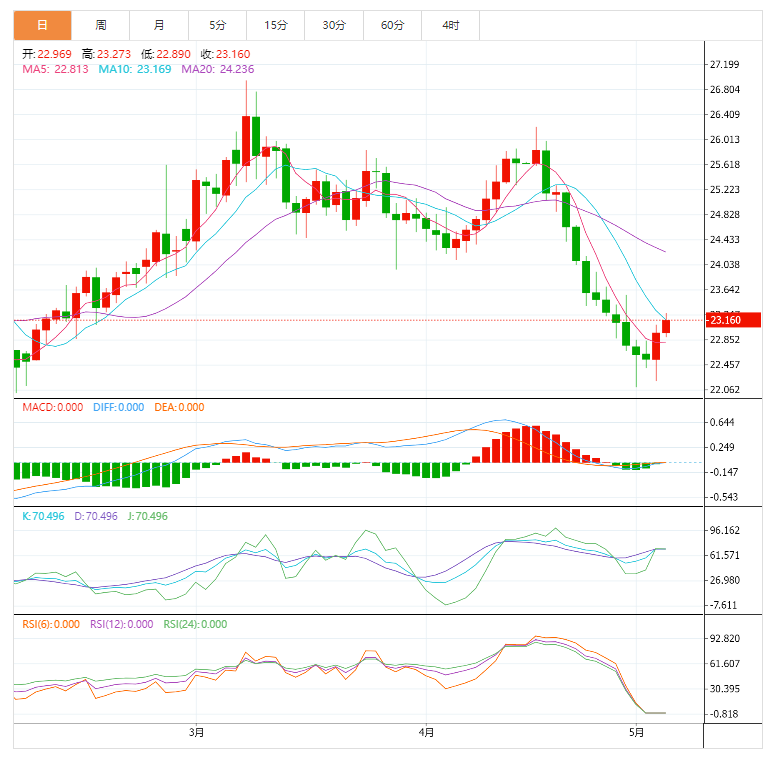The height and width of the screenshot is (758, 768).
Task: Click the RSI(6):0.000 label
Action: (51, 624)
